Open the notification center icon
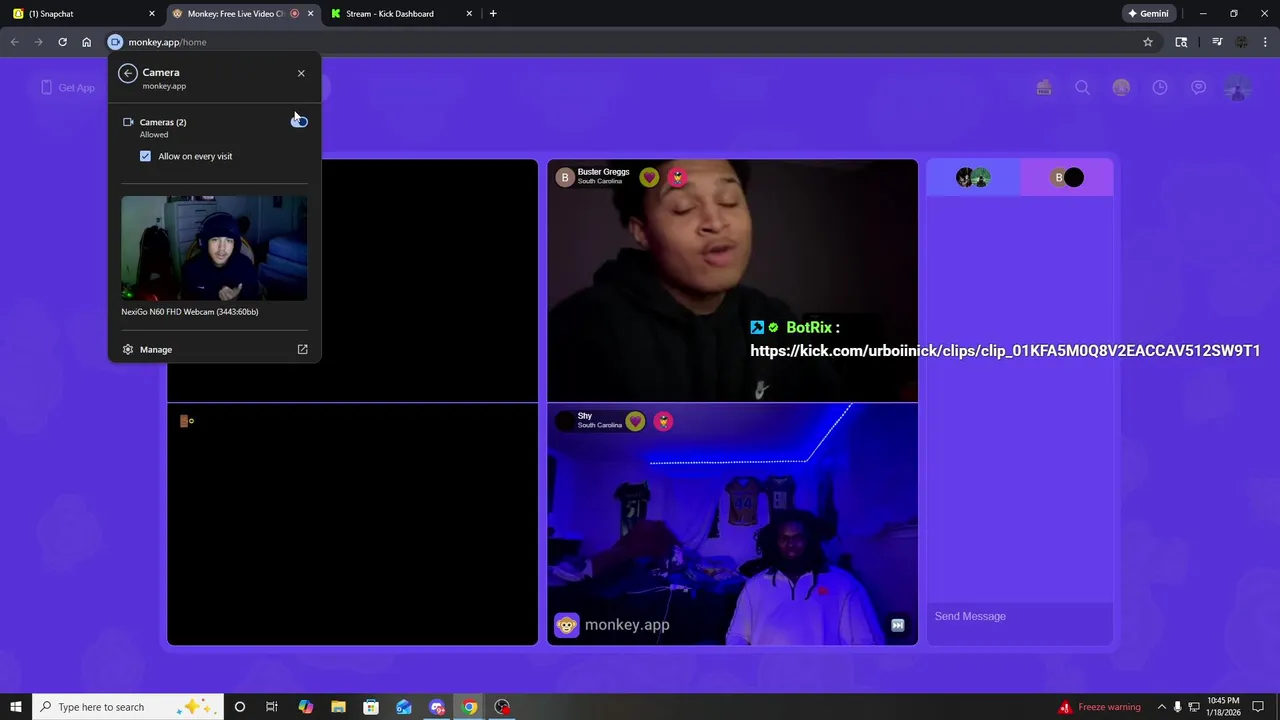 [1259, 707]
